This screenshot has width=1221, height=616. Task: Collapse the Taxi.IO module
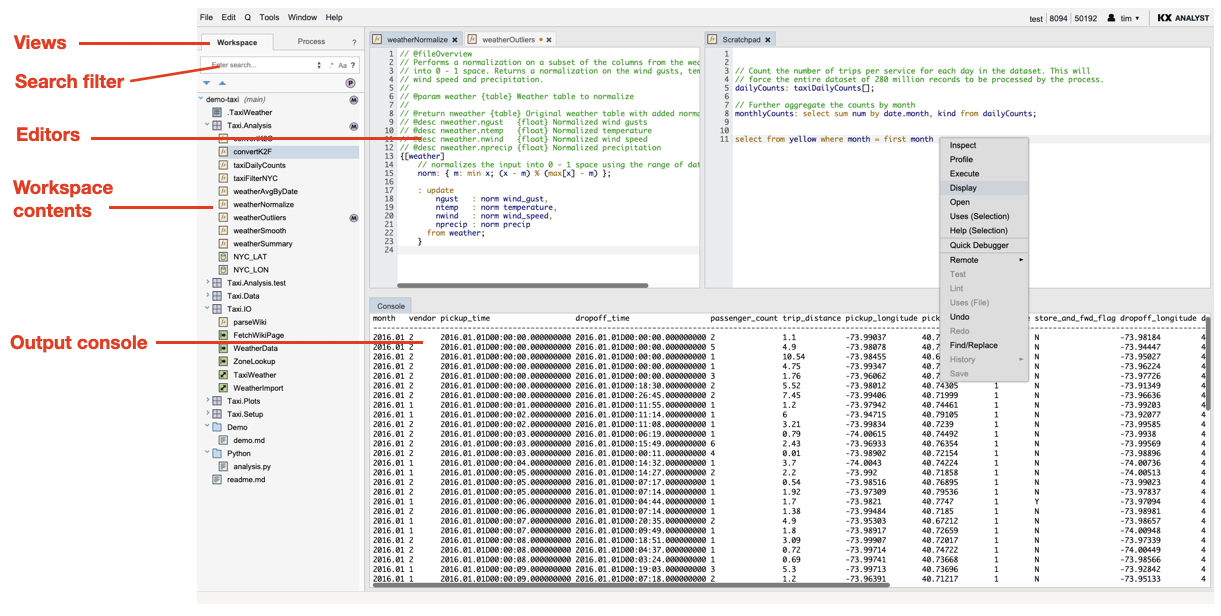click(x=207, y=309)
